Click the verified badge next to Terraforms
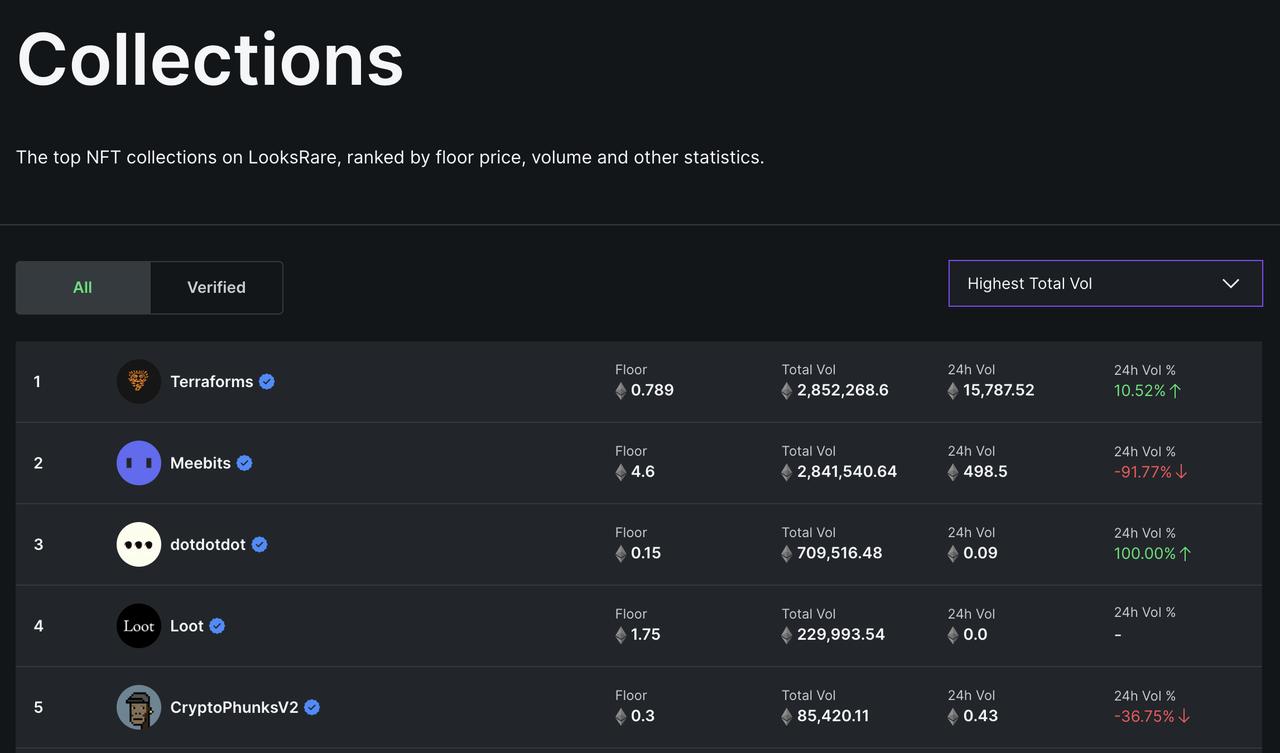 click(267, 382)
